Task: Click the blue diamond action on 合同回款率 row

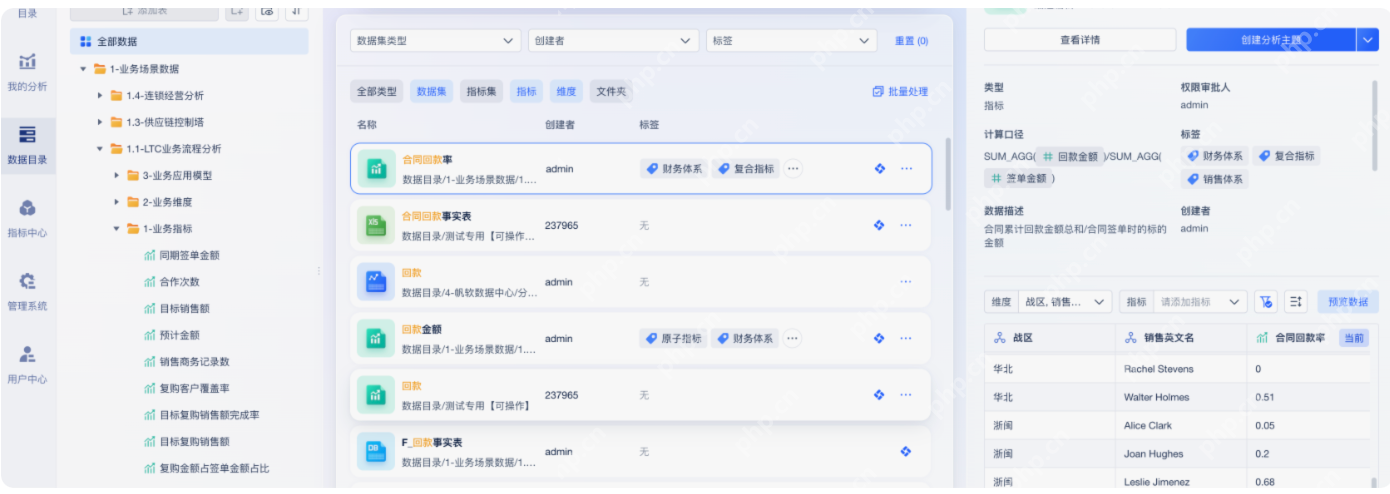Action: pos(879,169)
